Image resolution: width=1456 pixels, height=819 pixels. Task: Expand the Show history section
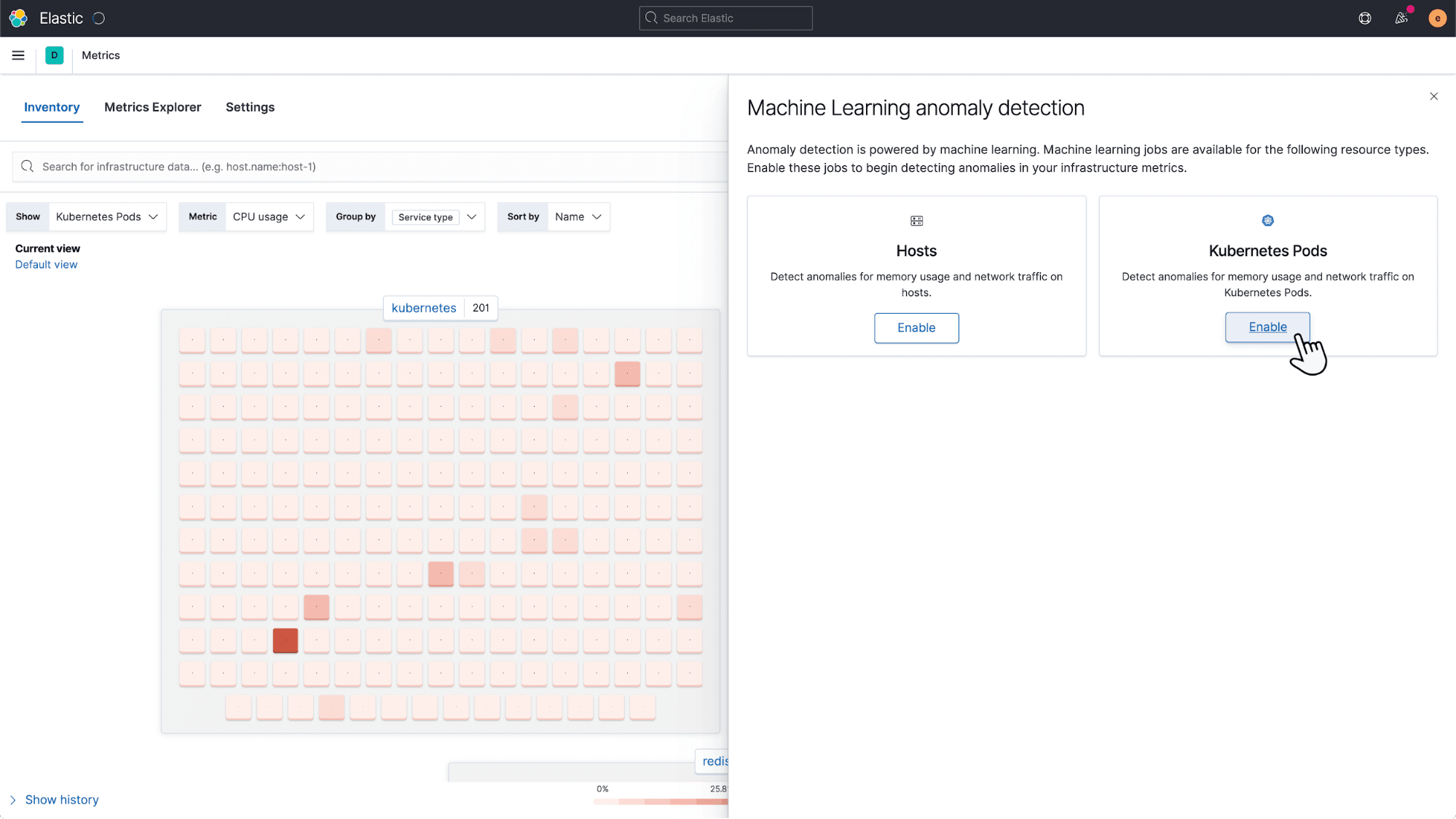click(55, 799)
